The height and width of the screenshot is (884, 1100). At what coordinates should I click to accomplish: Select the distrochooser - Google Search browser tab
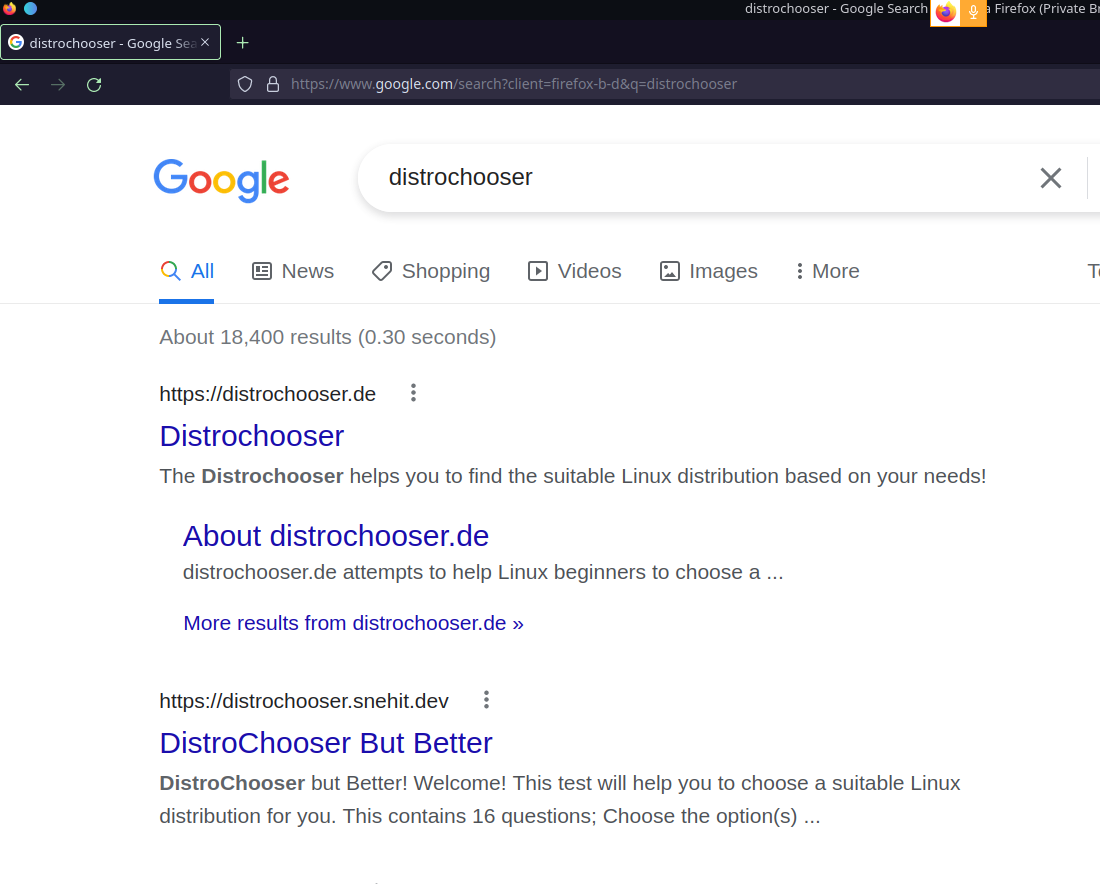click(x=110, y=42)
